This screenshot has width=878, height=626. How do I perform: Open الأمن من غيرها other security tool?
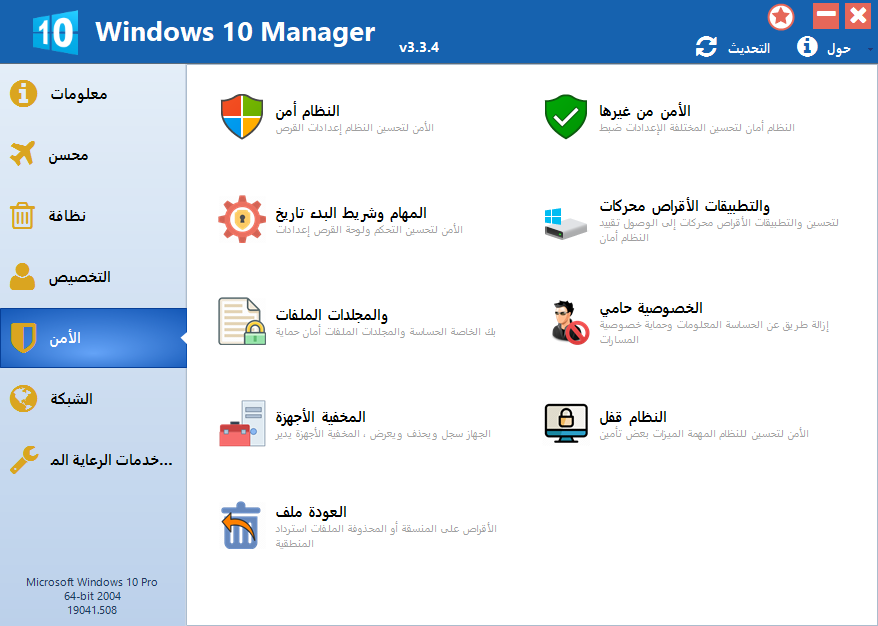point(645,111)
